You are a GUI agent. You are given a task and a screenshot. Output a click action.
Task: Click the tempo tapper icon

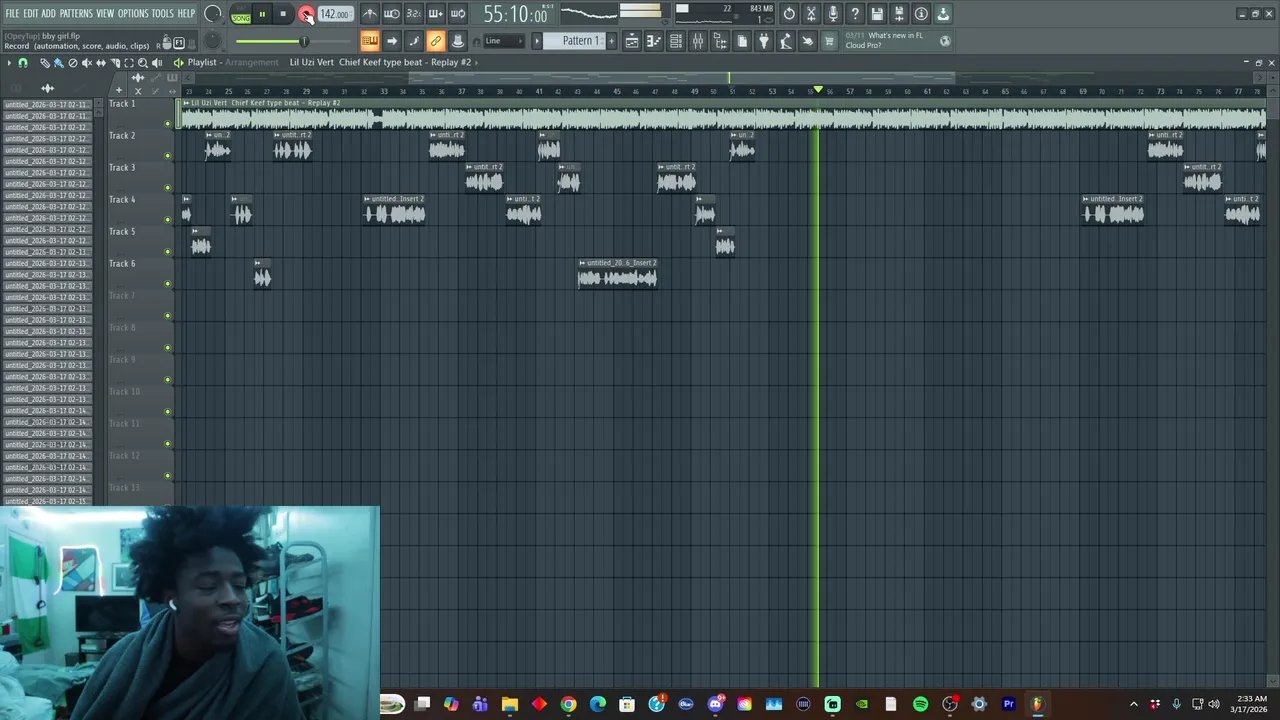pyautogui.click(x=786, y=41)
